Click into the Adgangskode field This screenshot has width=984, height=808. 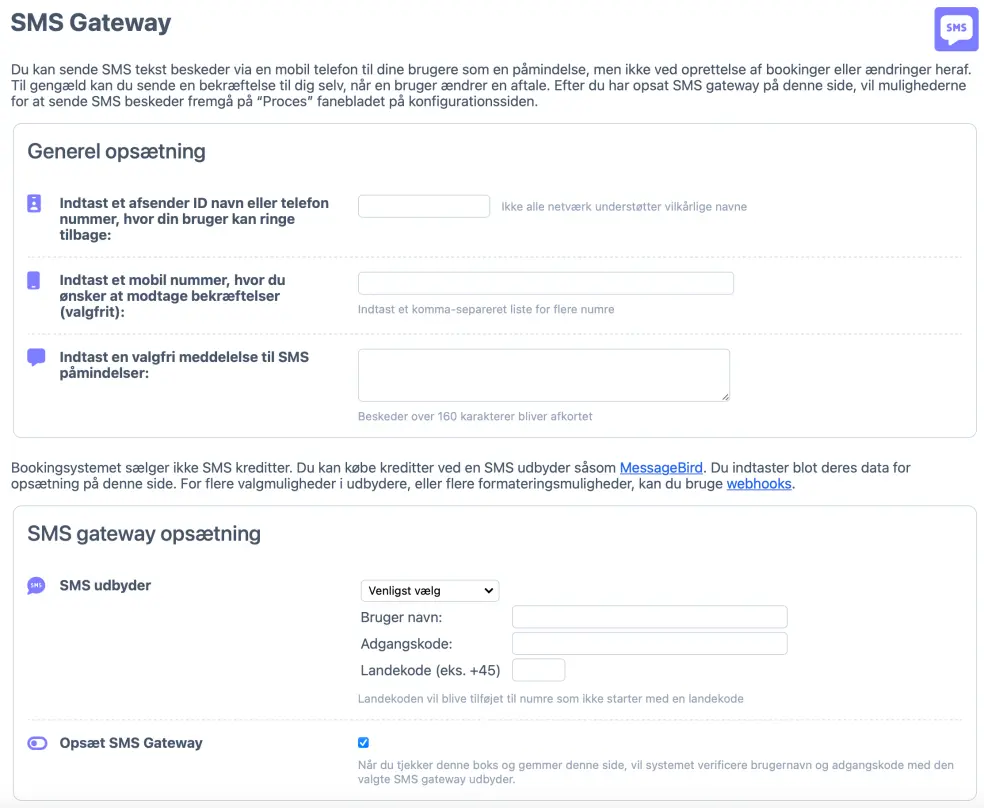click(649, 643)
